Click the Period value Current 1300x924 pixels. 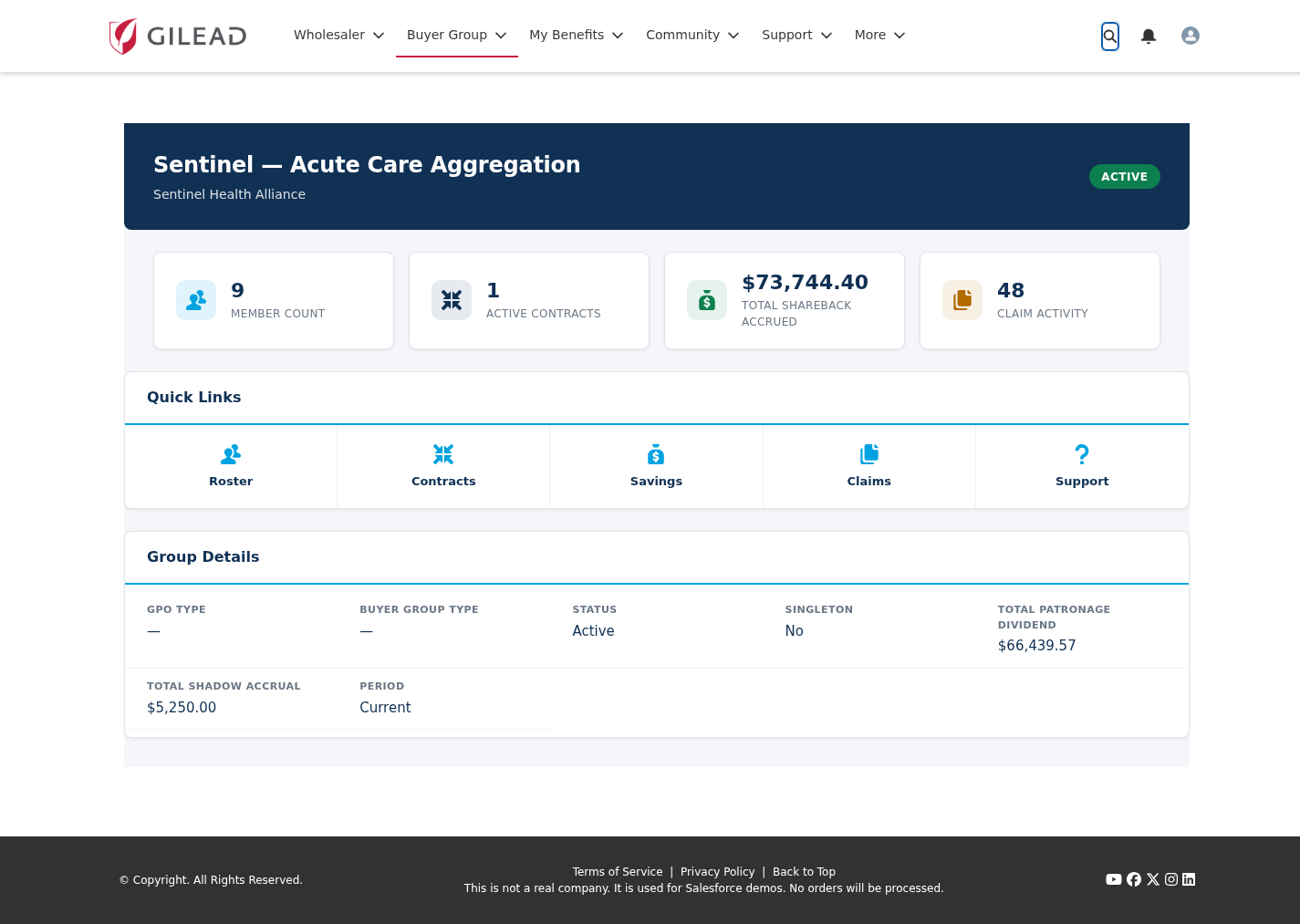(x=385, y=708)
